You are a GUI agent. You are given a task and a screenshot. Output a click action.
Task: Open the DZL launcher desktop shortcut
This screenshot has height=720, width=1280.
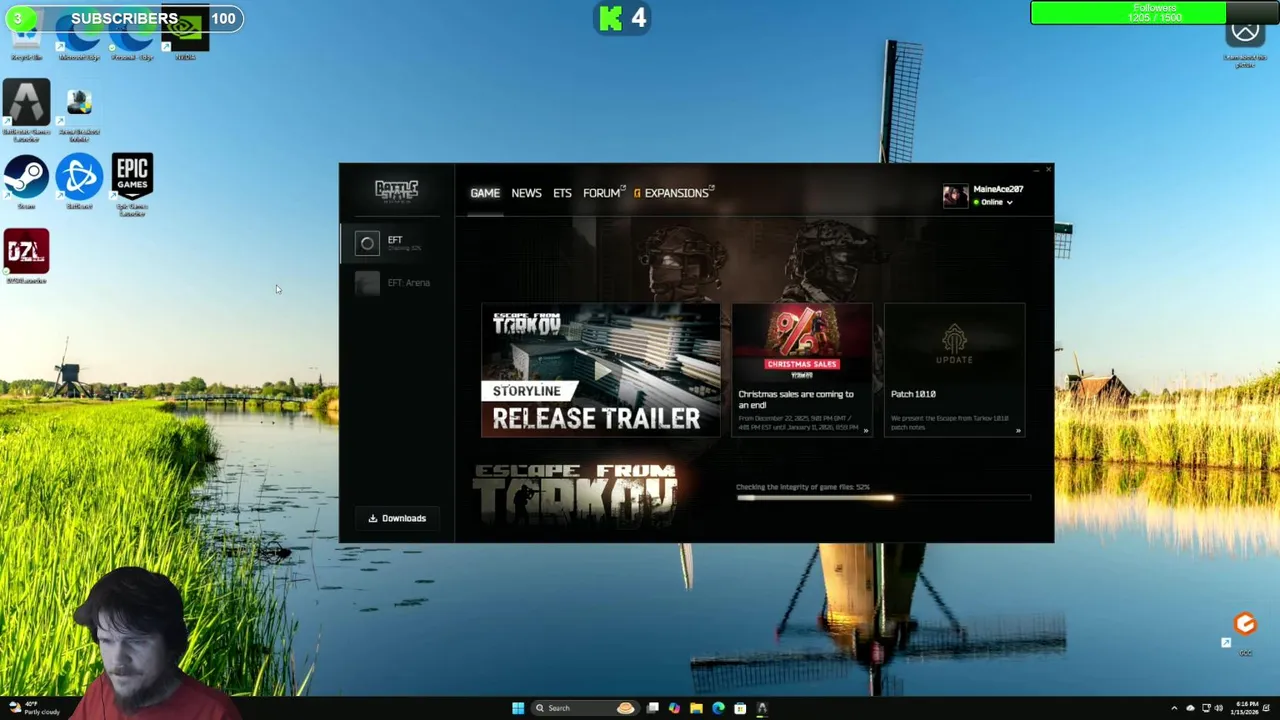[x=26, y=255]
